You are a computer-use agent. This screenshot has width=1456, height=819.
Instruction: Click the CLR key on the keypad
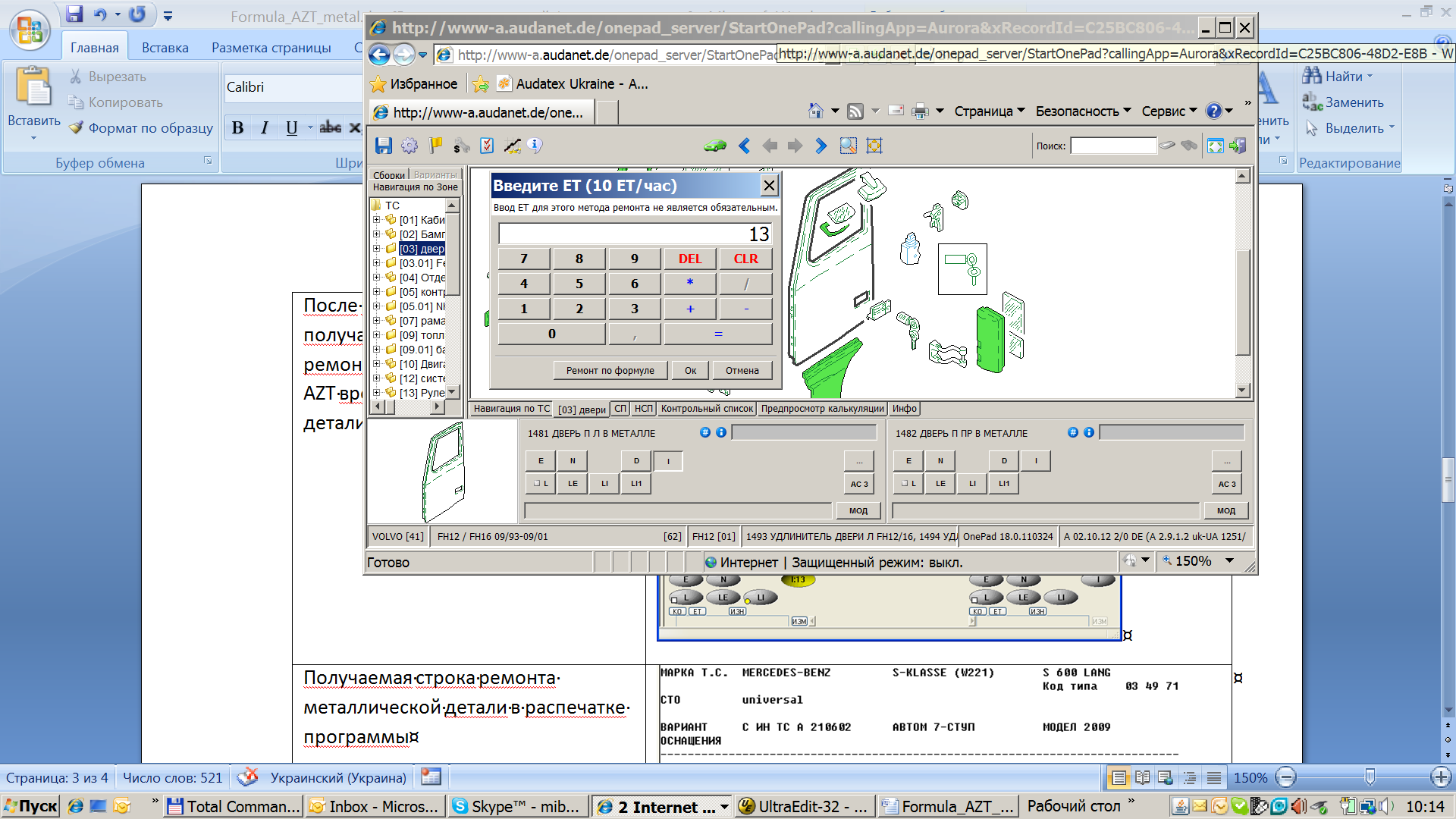[745, 259]
